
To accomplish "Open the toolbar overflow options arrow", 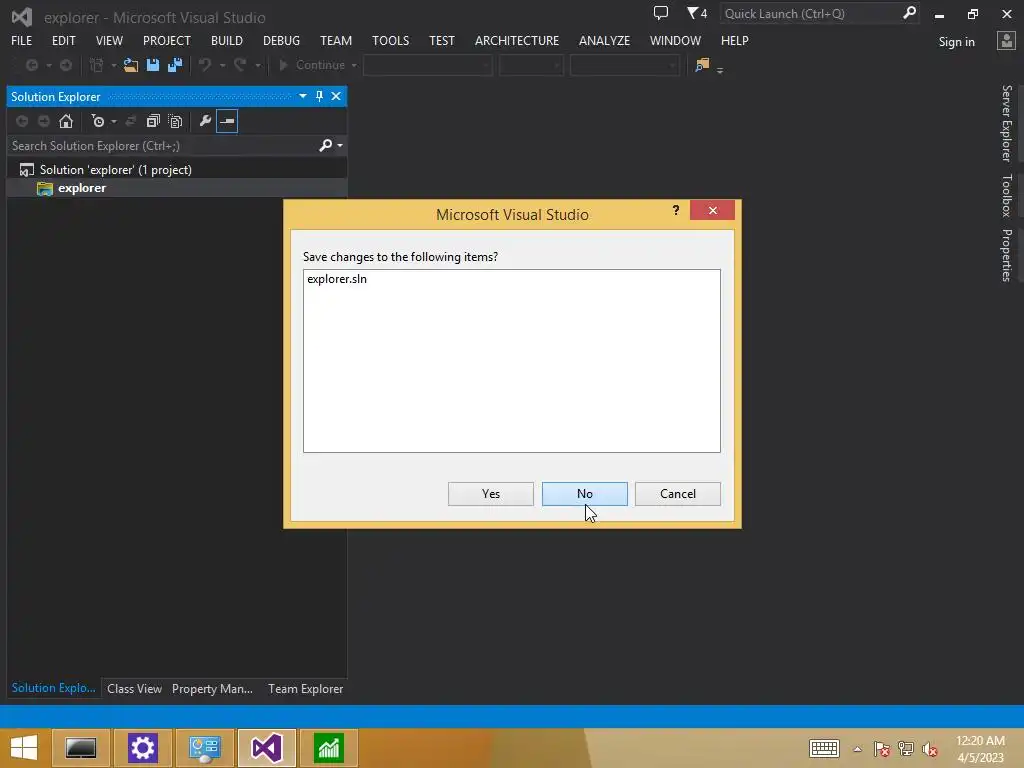I will tap(720, 69).
